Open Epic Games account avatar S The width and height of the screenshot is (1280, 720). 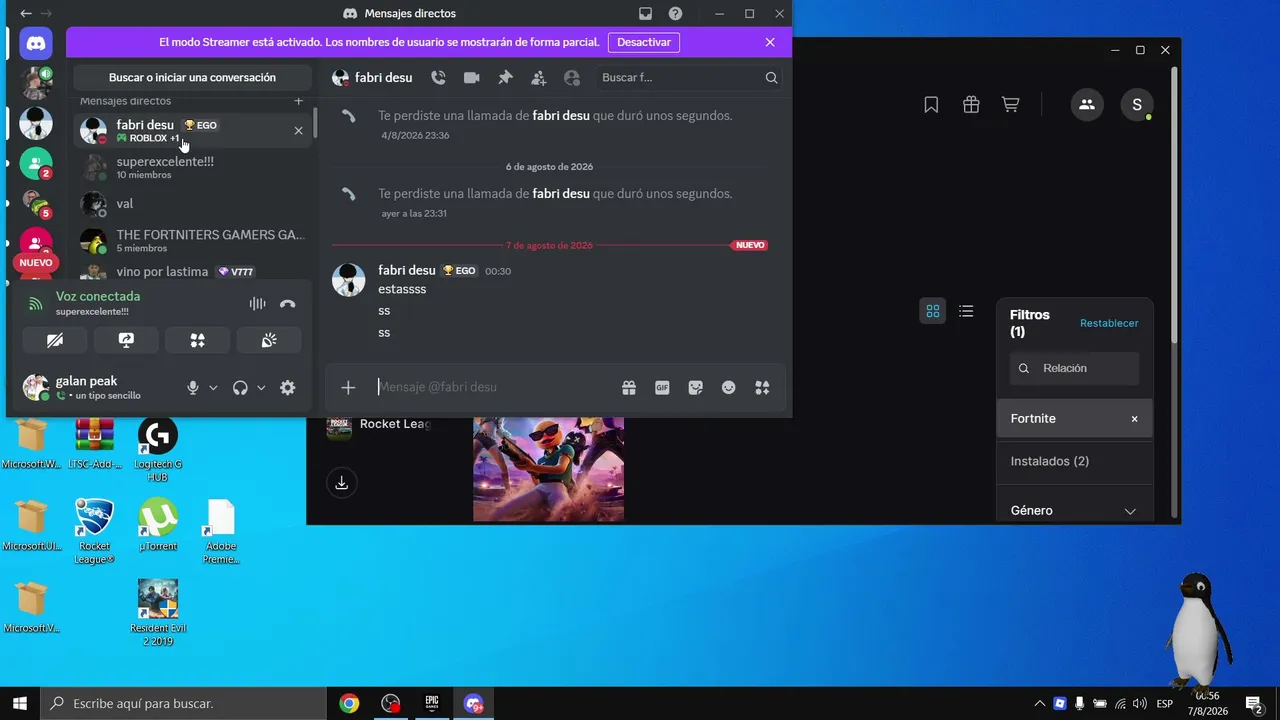(1137, 105)
